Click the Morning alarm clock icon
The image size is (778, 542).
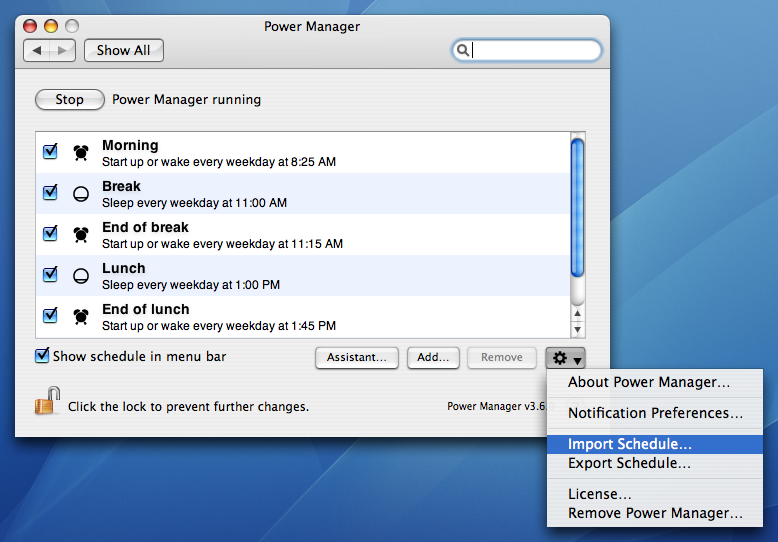click(81, 152)
